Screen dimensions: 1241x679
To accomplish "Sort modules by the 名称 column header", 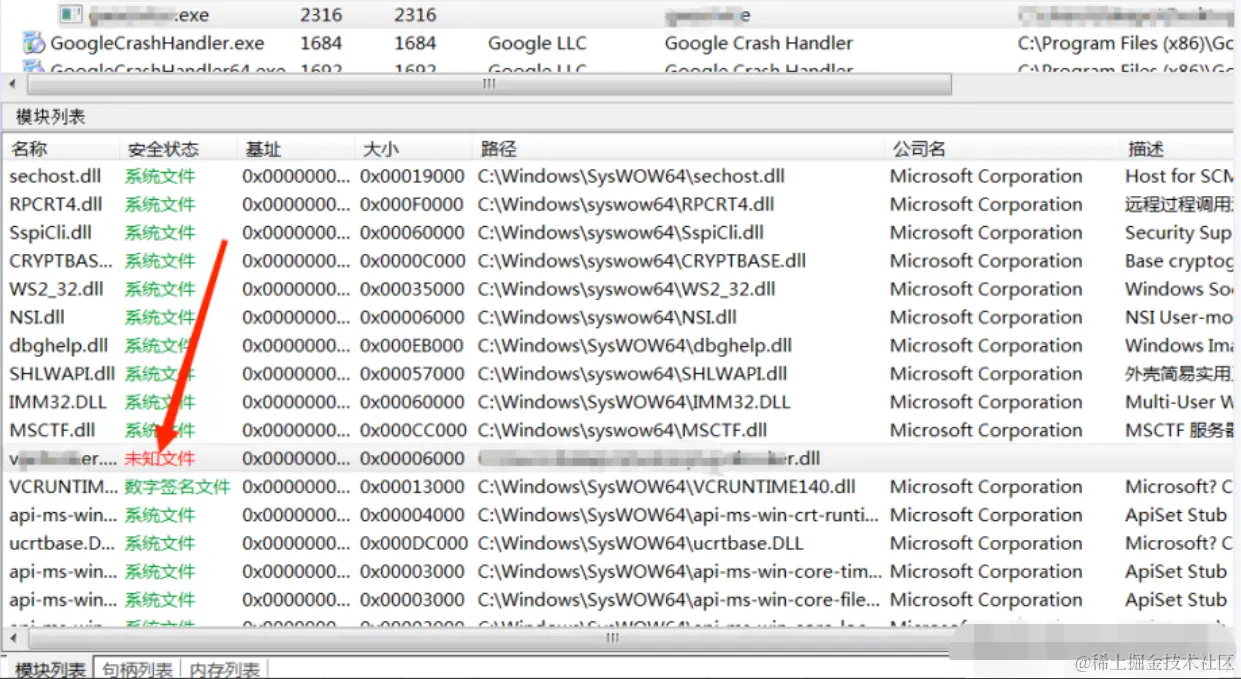I will [x=28, y=149].
